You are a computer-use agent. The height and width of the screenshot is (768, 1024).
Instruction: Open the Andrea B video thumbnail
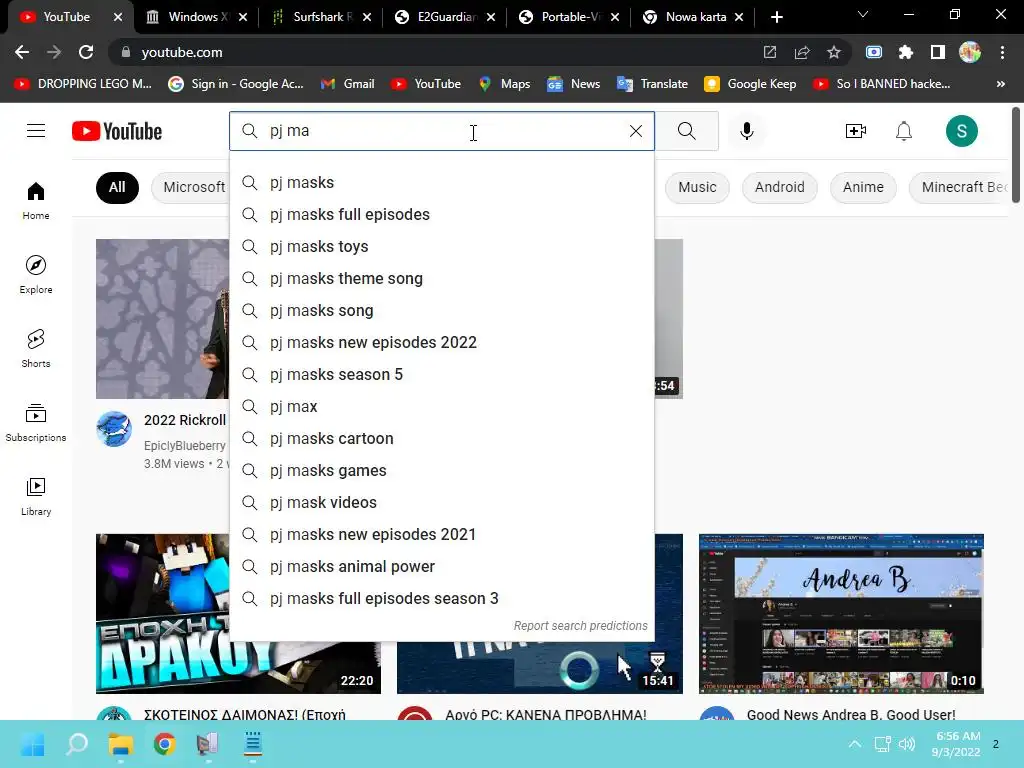(841, 614)
